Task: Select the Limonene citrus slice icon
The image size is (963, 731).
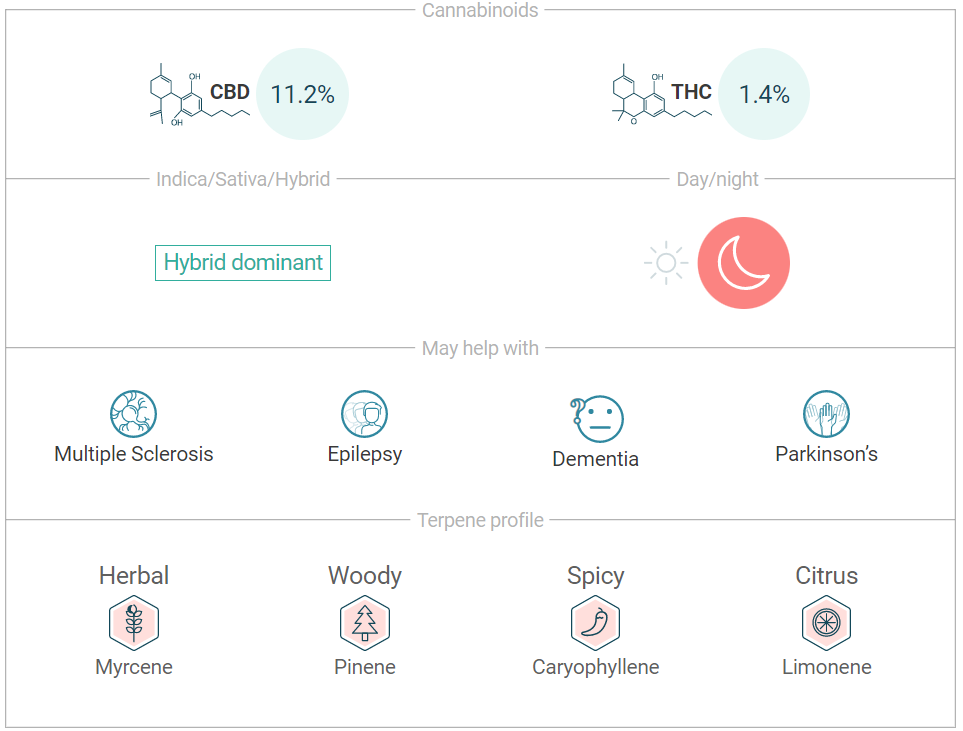Action: (x=826, y=622)
